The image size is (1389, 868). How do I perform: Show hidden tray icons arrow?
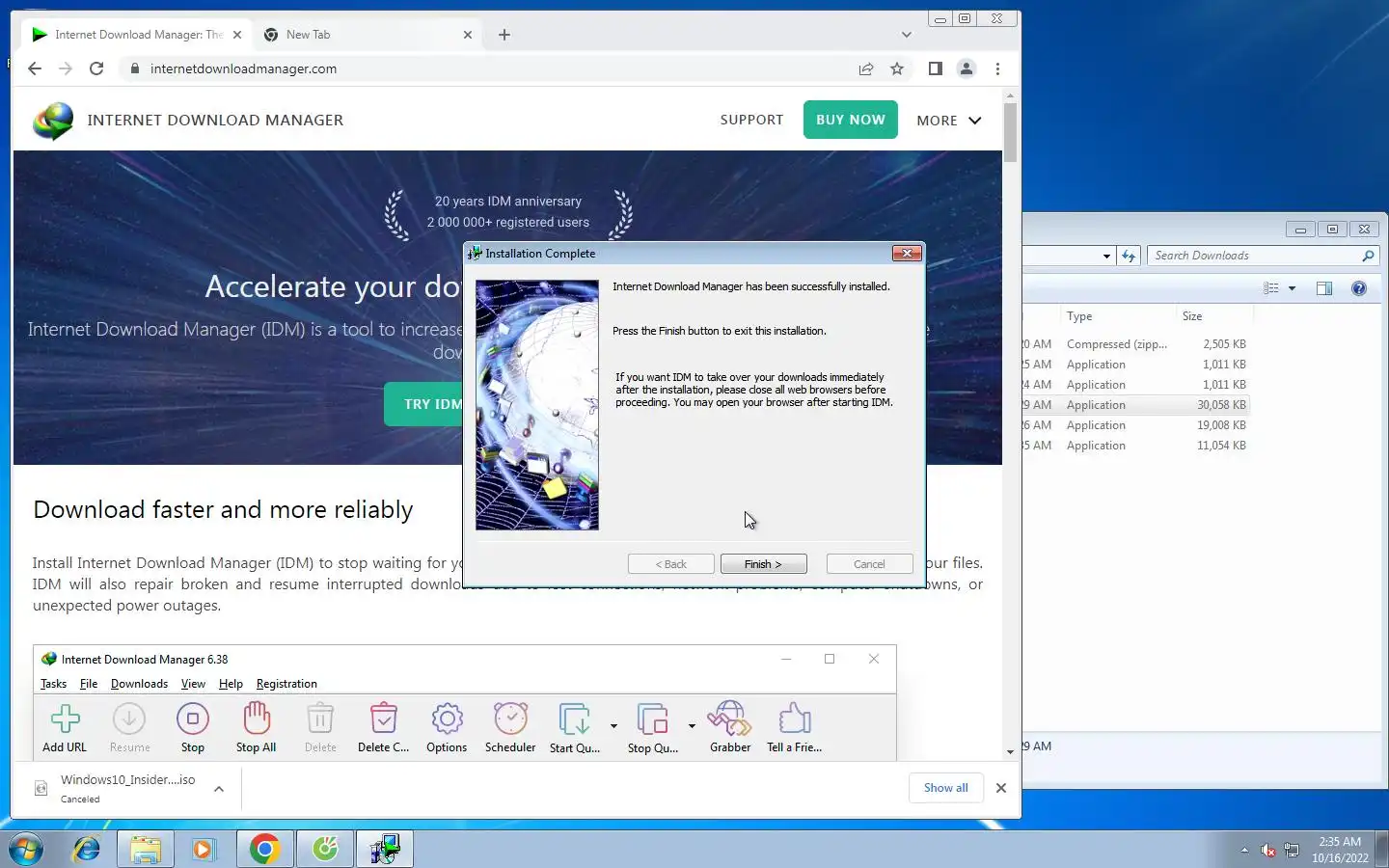tap(1244, 850)
